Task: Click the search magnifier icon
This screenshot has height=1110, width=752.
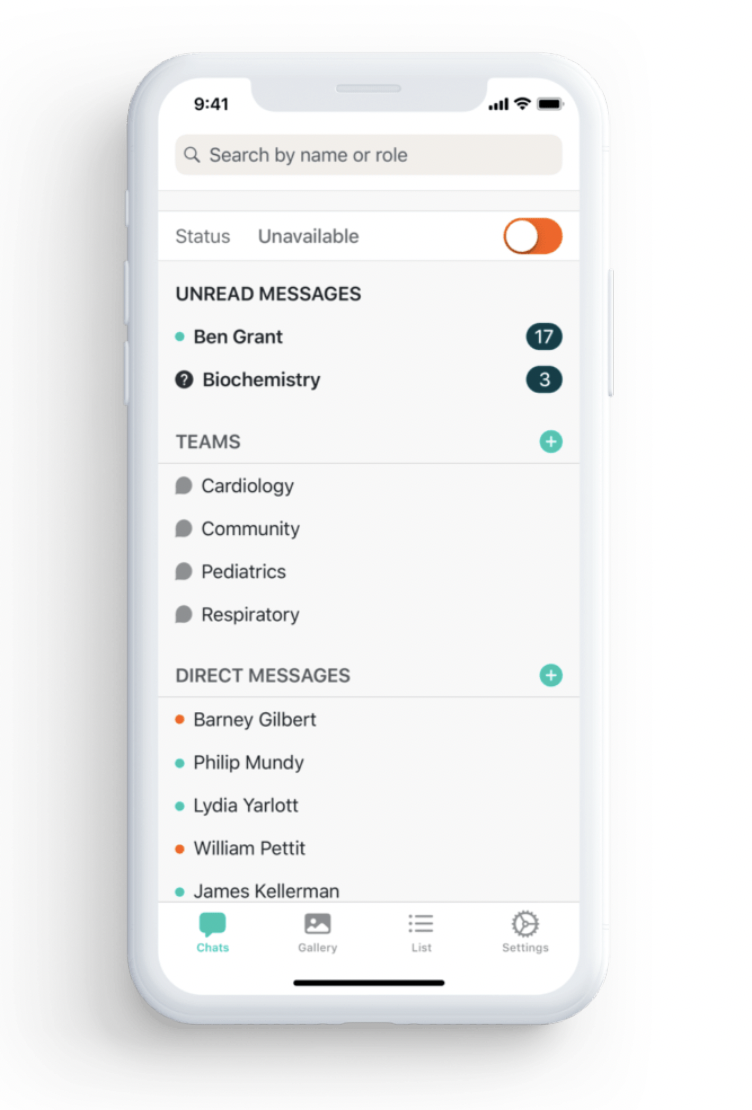Action: 192,154
